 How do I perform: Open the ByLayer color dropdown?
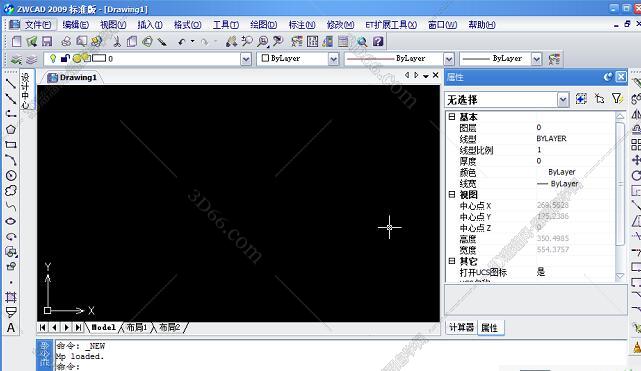pyautogui.click(x=334, y=59)
